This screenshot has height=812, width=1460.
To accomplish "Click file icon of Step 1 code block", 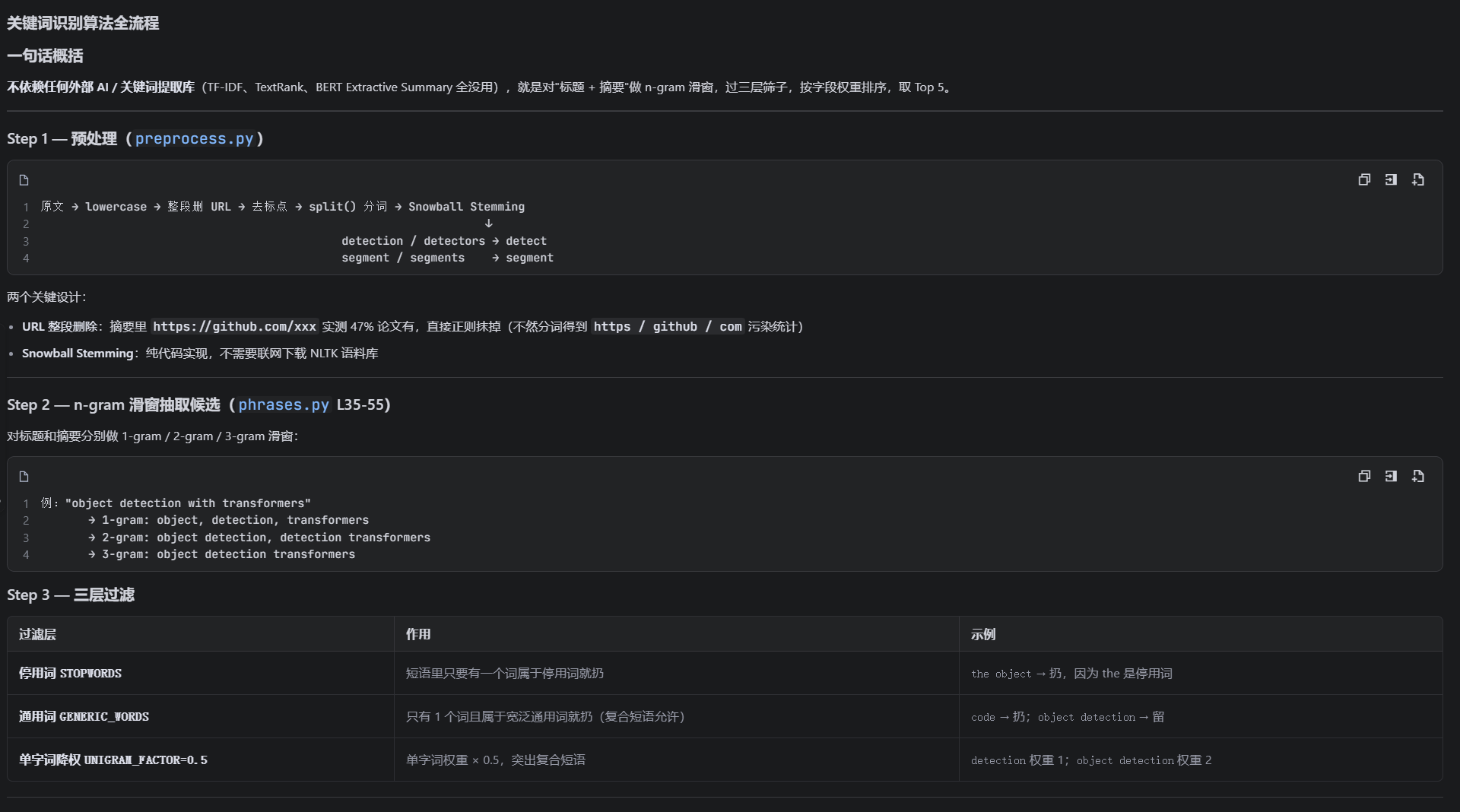I will pos(24,180).
